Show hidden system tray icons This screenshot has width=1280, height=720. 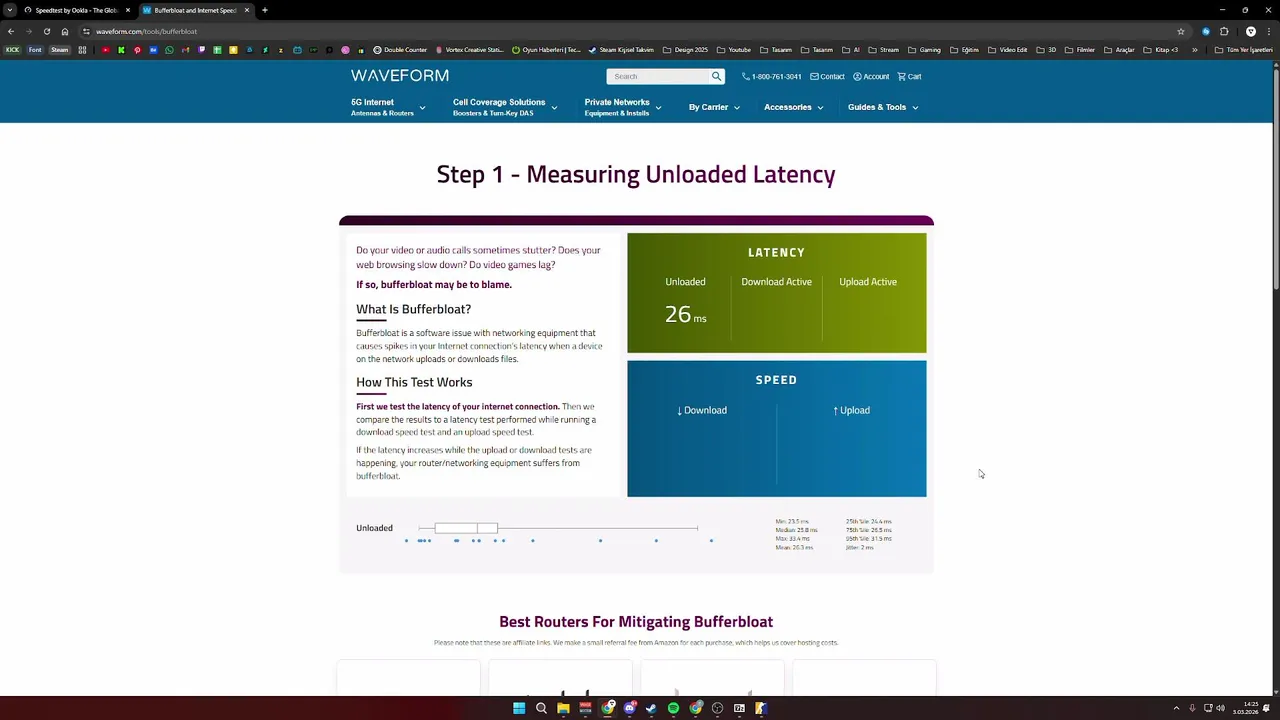click(x=1176, y=708)
